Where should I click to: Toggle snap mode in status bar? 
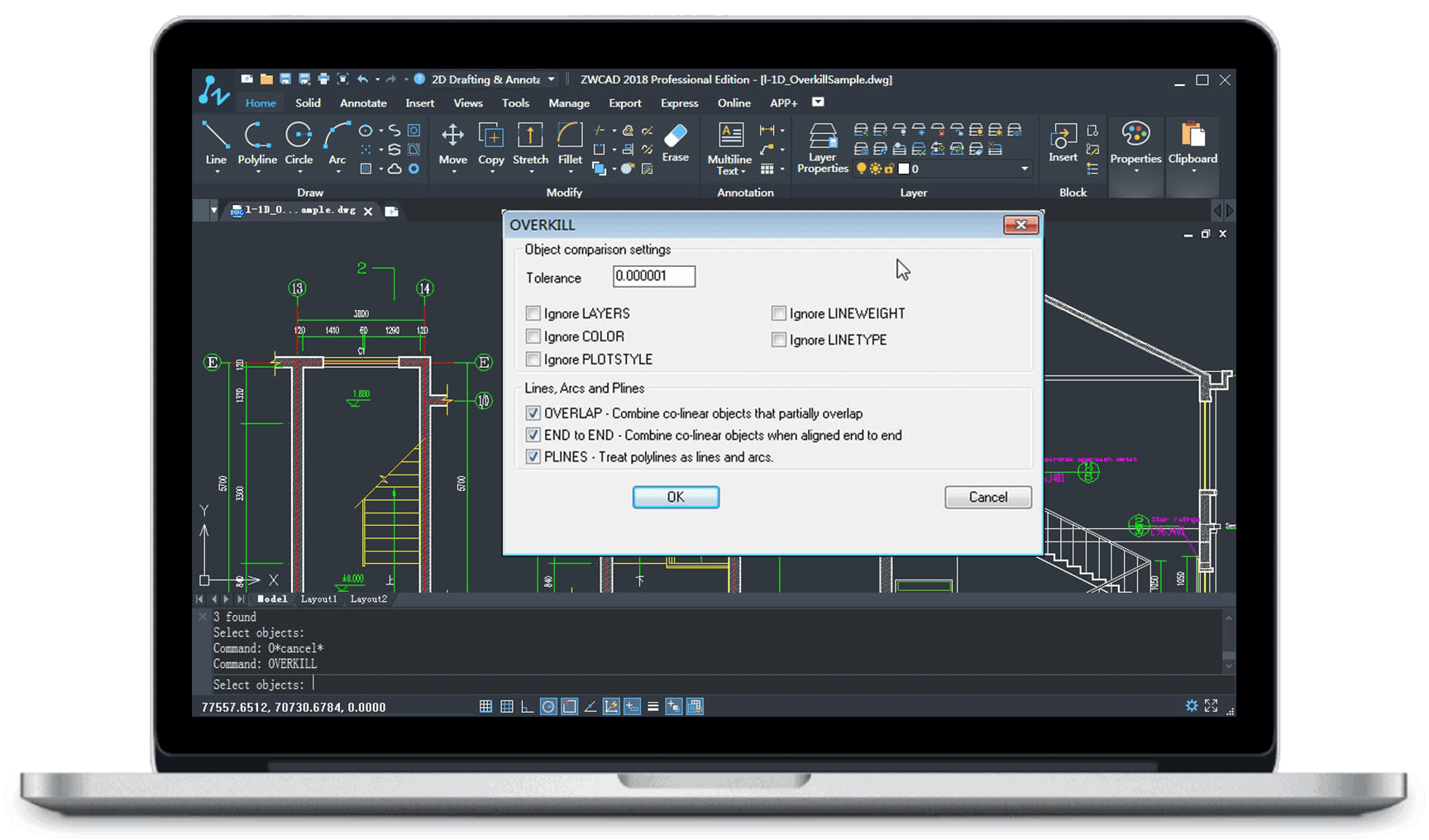(485, 706)
